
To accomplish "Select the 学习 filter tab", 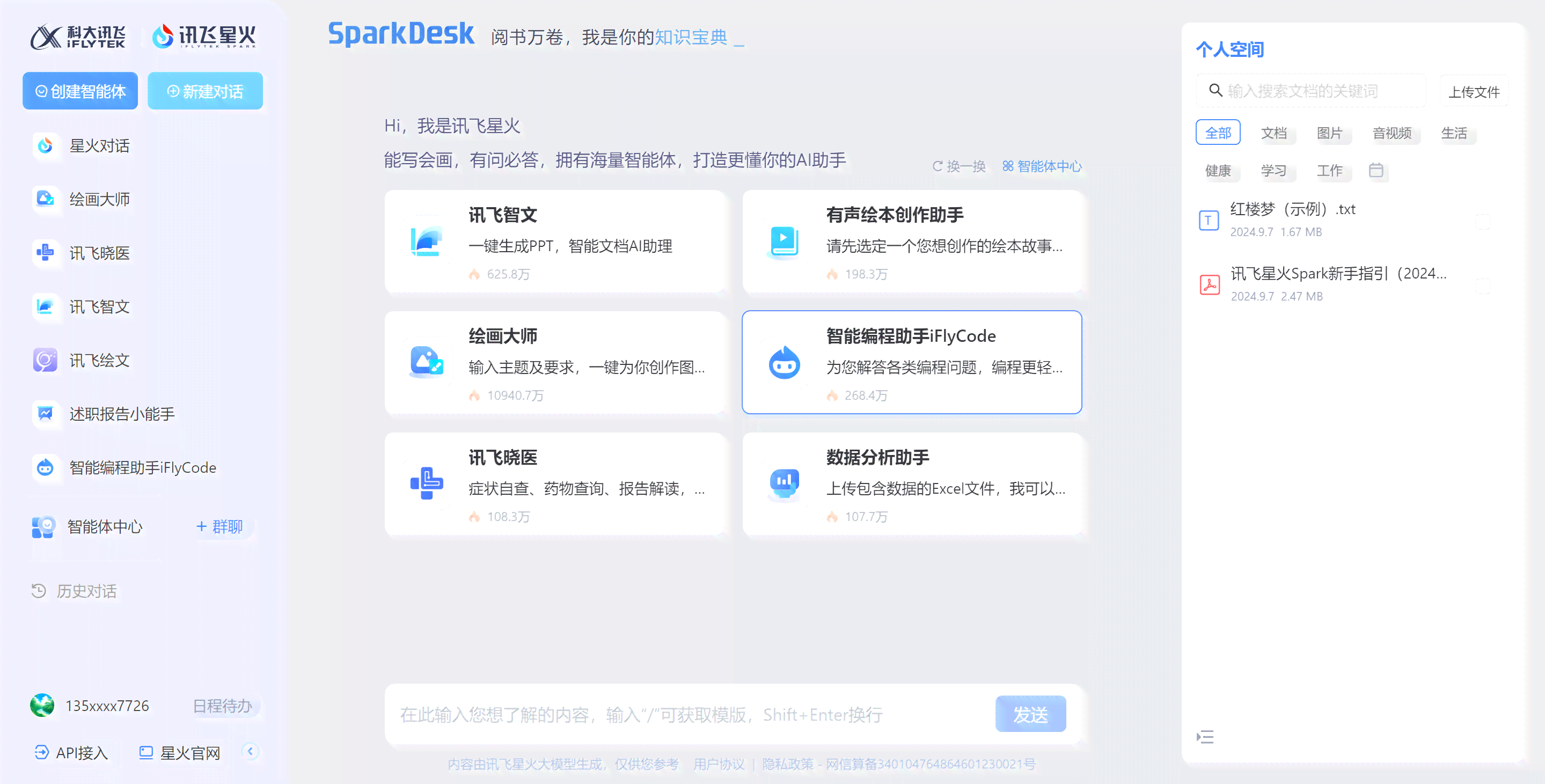I will pyautogui.click(x=1273, y=170).
